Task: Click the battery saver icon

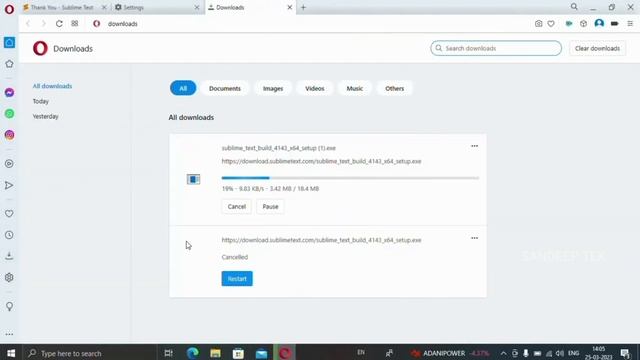Action: (614, 24)
